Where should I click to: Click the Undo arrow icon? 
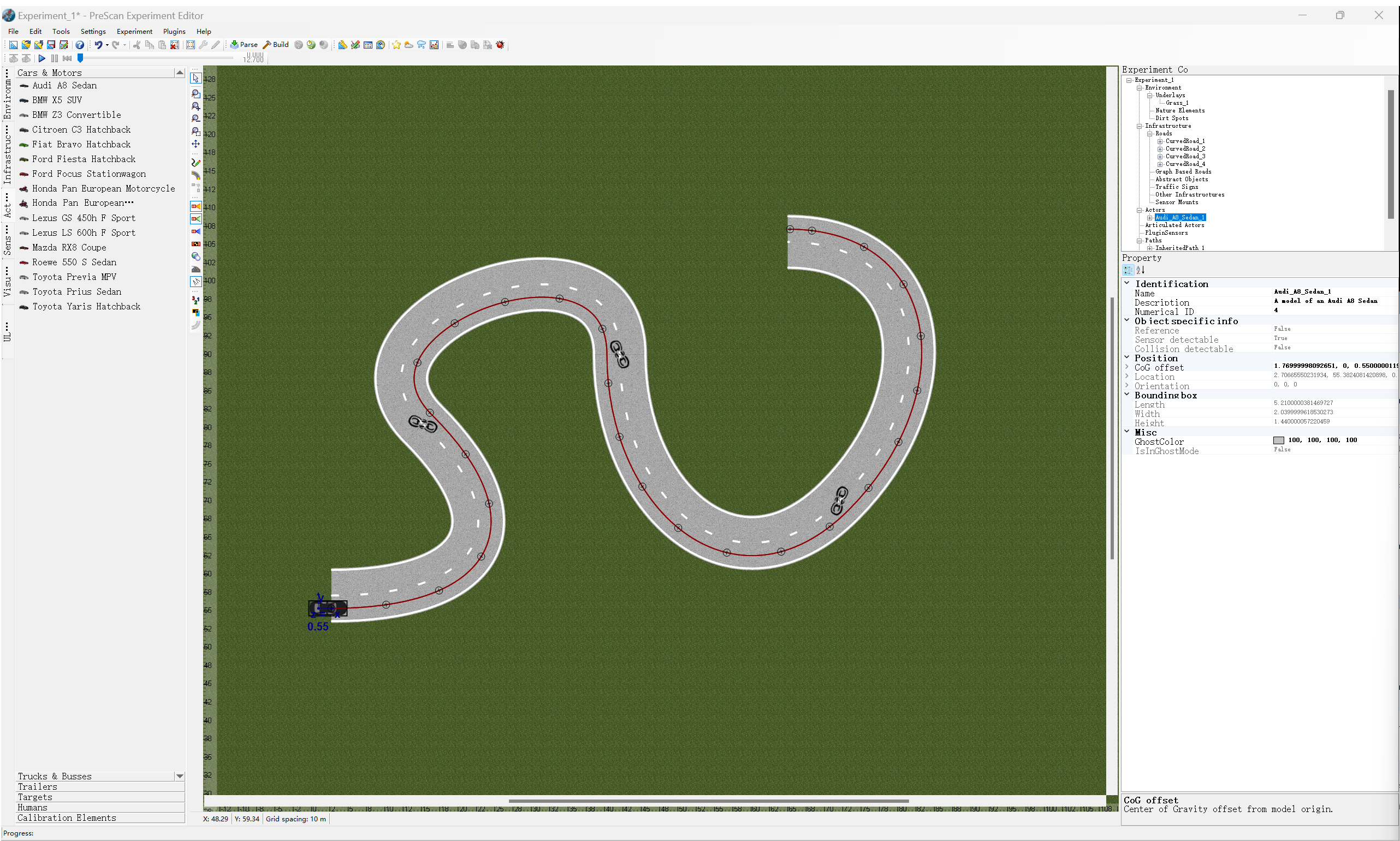point(98,45)
